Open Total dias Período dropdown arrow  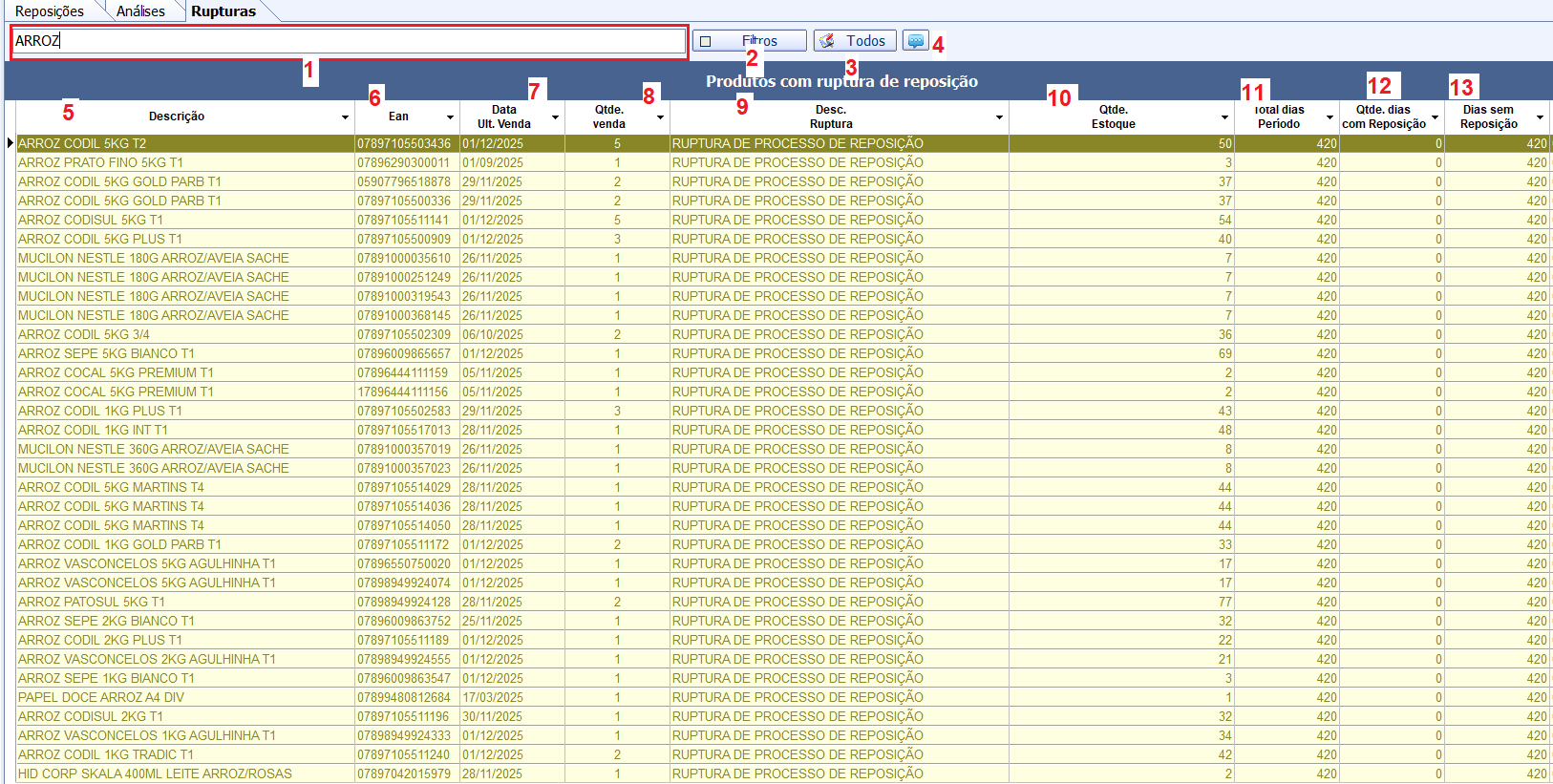tap(1330, 117)
